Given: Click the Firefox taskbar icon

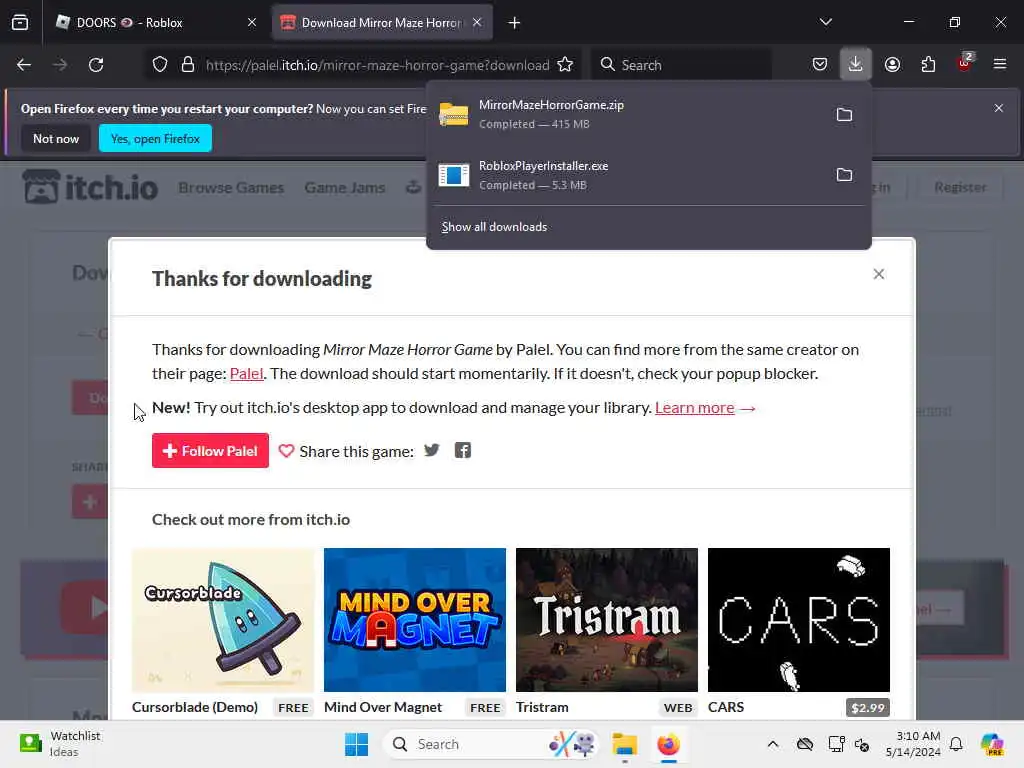Looking at the screenshot, I should click(668, 744).
